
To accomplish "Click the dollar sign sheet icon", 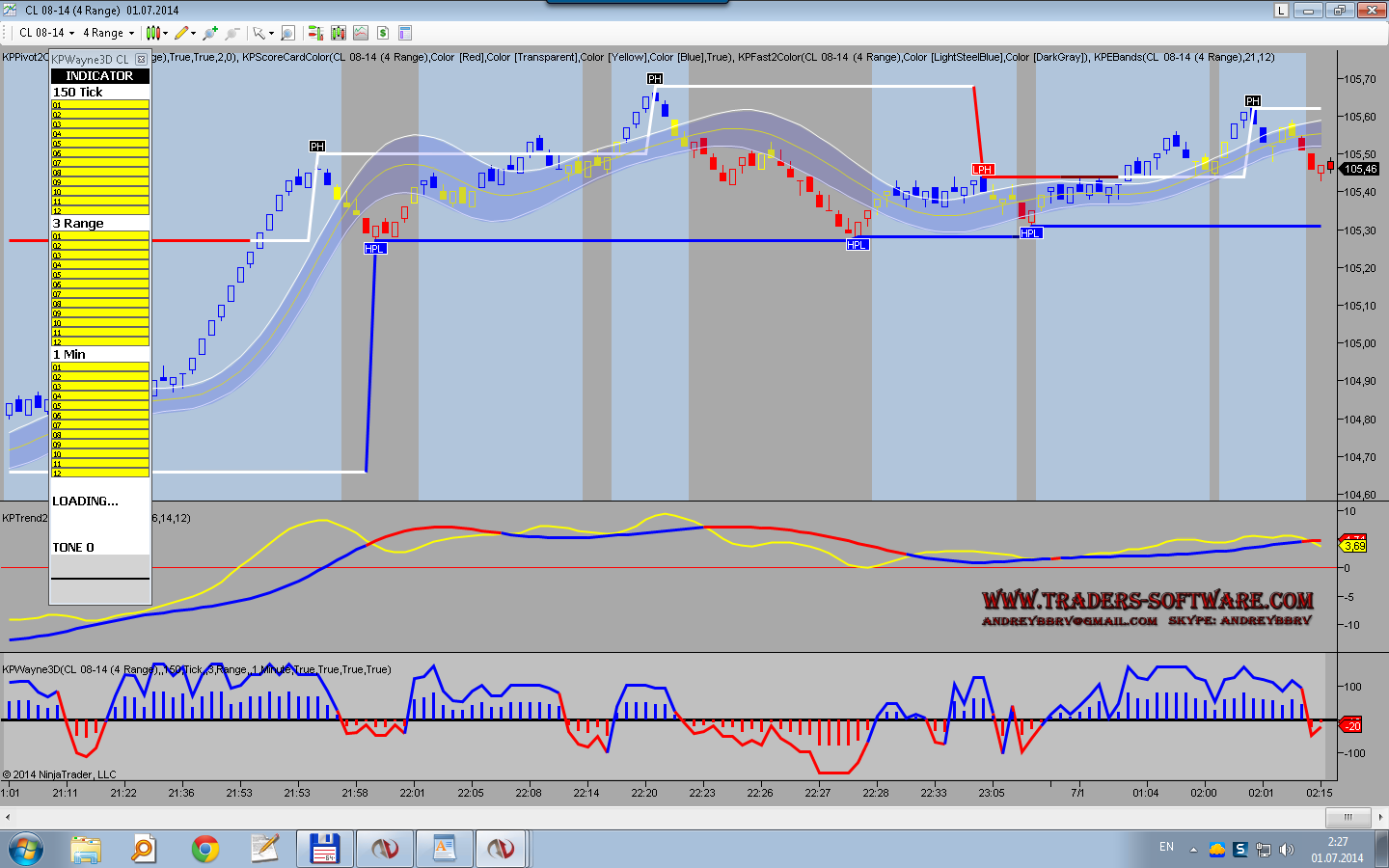I will [x=383, y=33].
